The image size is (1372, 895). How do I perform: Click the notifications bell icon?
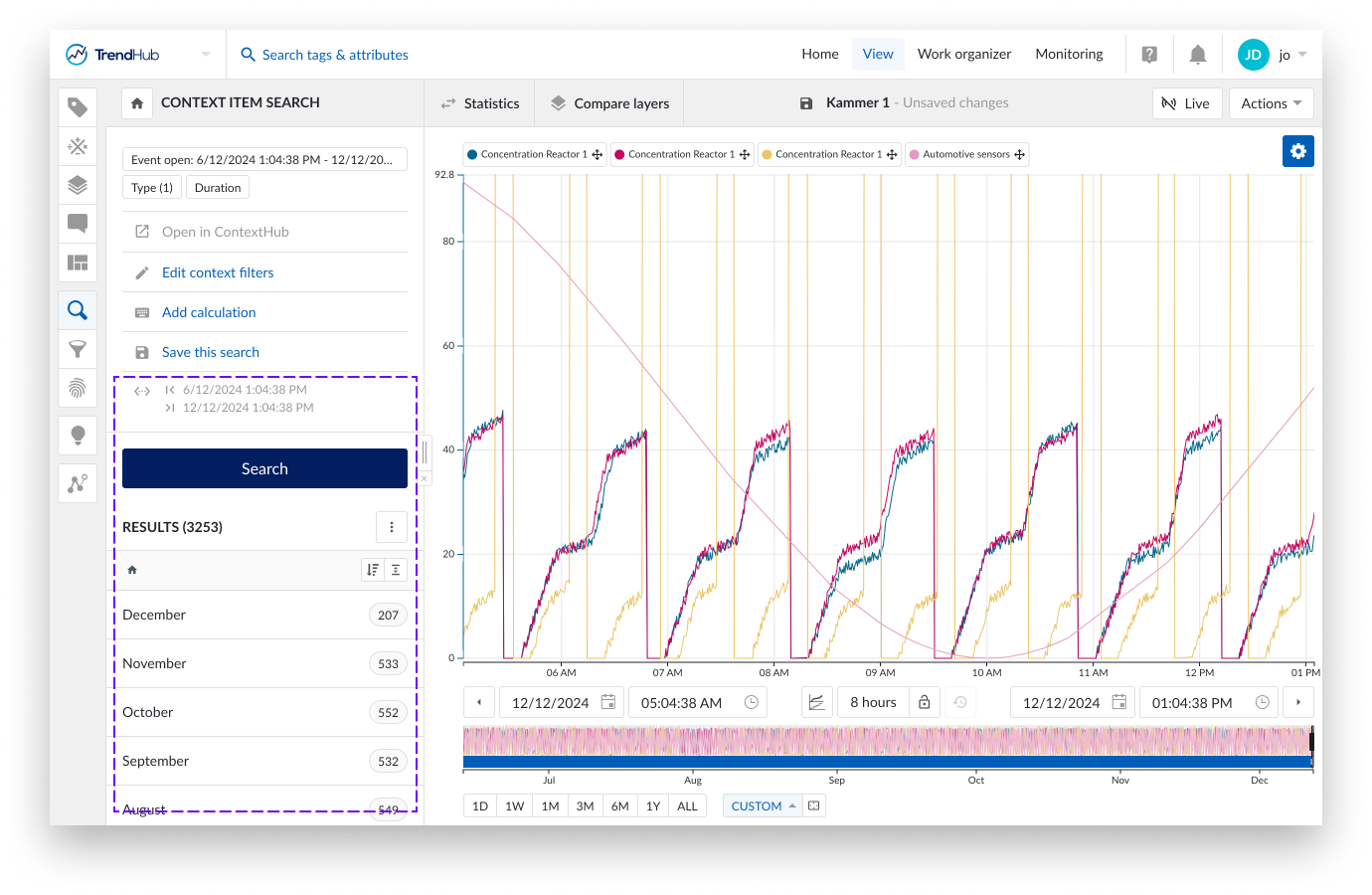pos(1198,55)
